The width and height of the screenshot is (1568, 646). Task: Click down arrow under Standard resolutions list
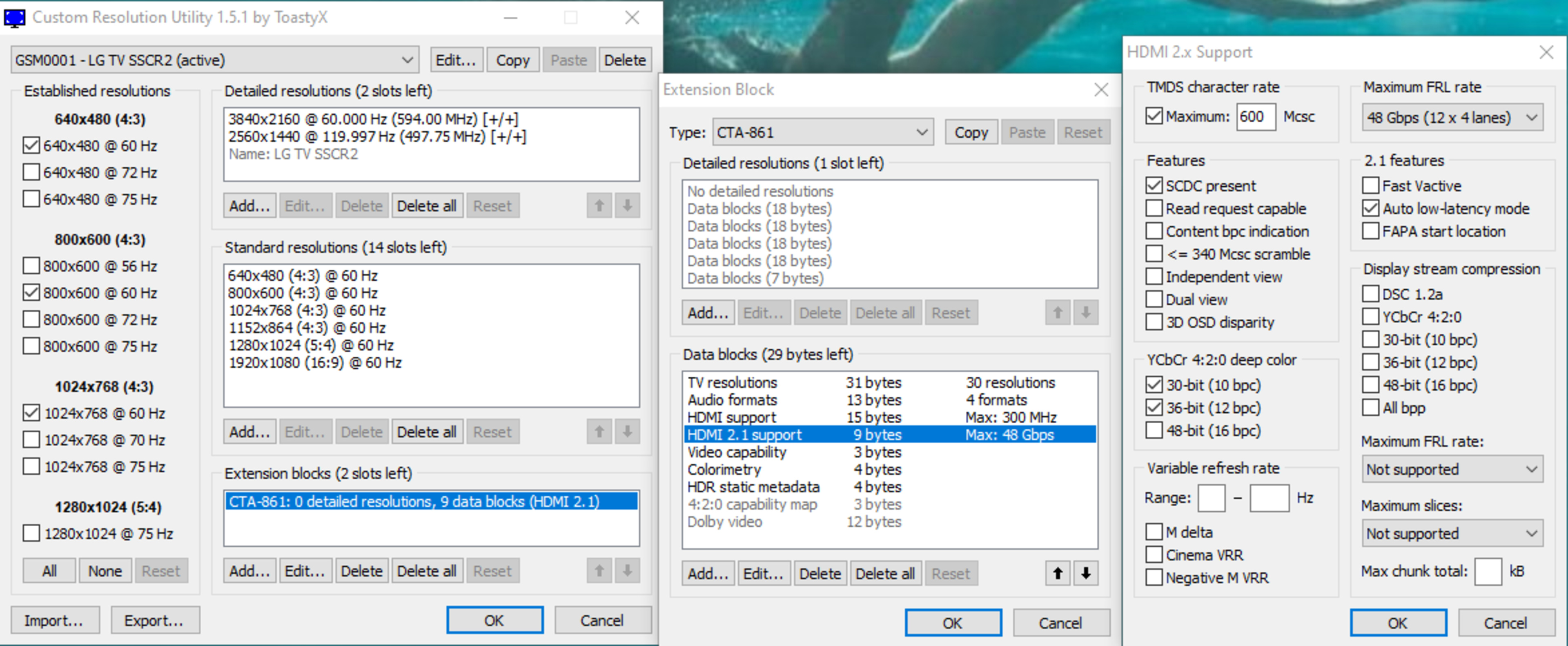[627, 431]
